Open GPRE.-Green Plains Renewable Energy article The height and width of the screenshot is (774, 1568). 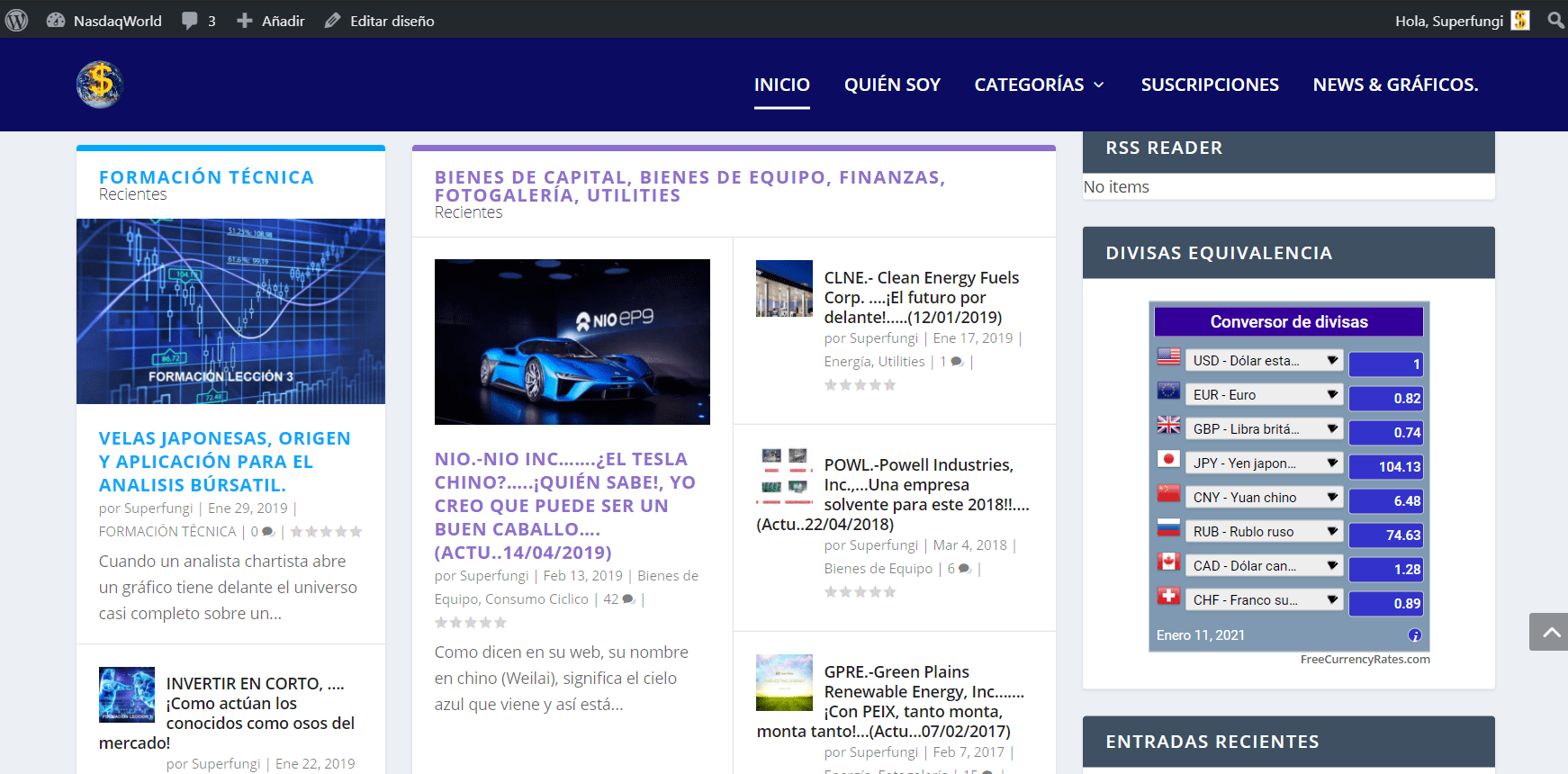(891, 701)
